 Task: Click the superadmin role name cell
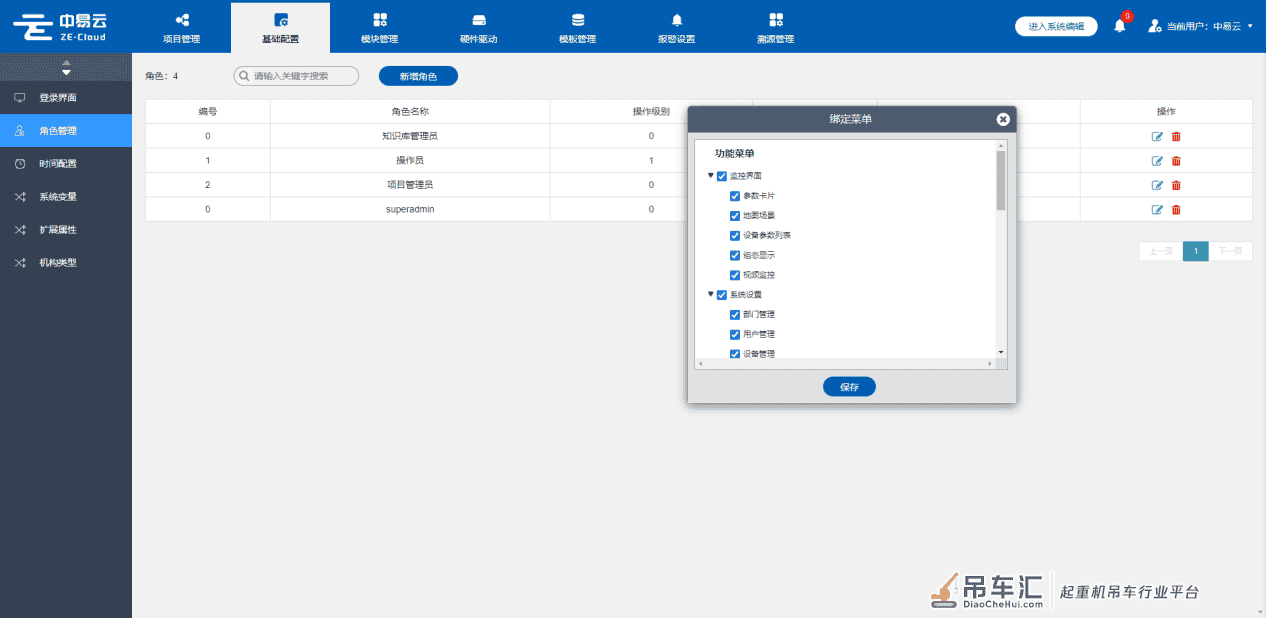point(410,209)
